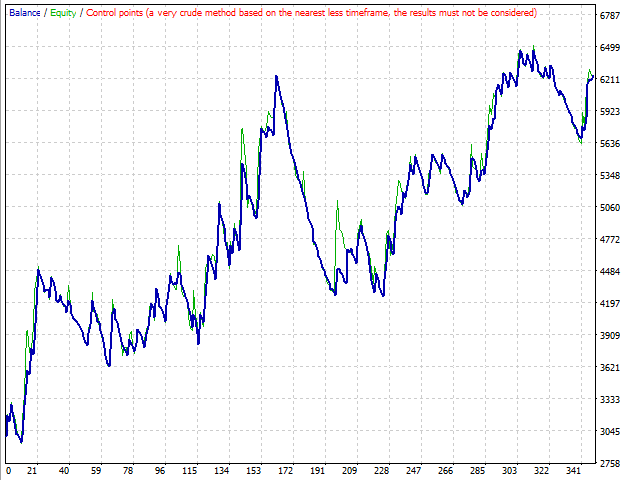
Task: Click the blue 'Balance' legend label
Action: (24, 13)
